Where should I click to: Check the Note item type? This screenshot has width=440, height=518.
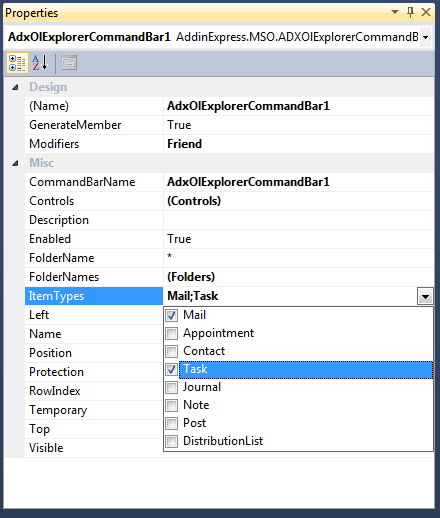coord(172,405)
